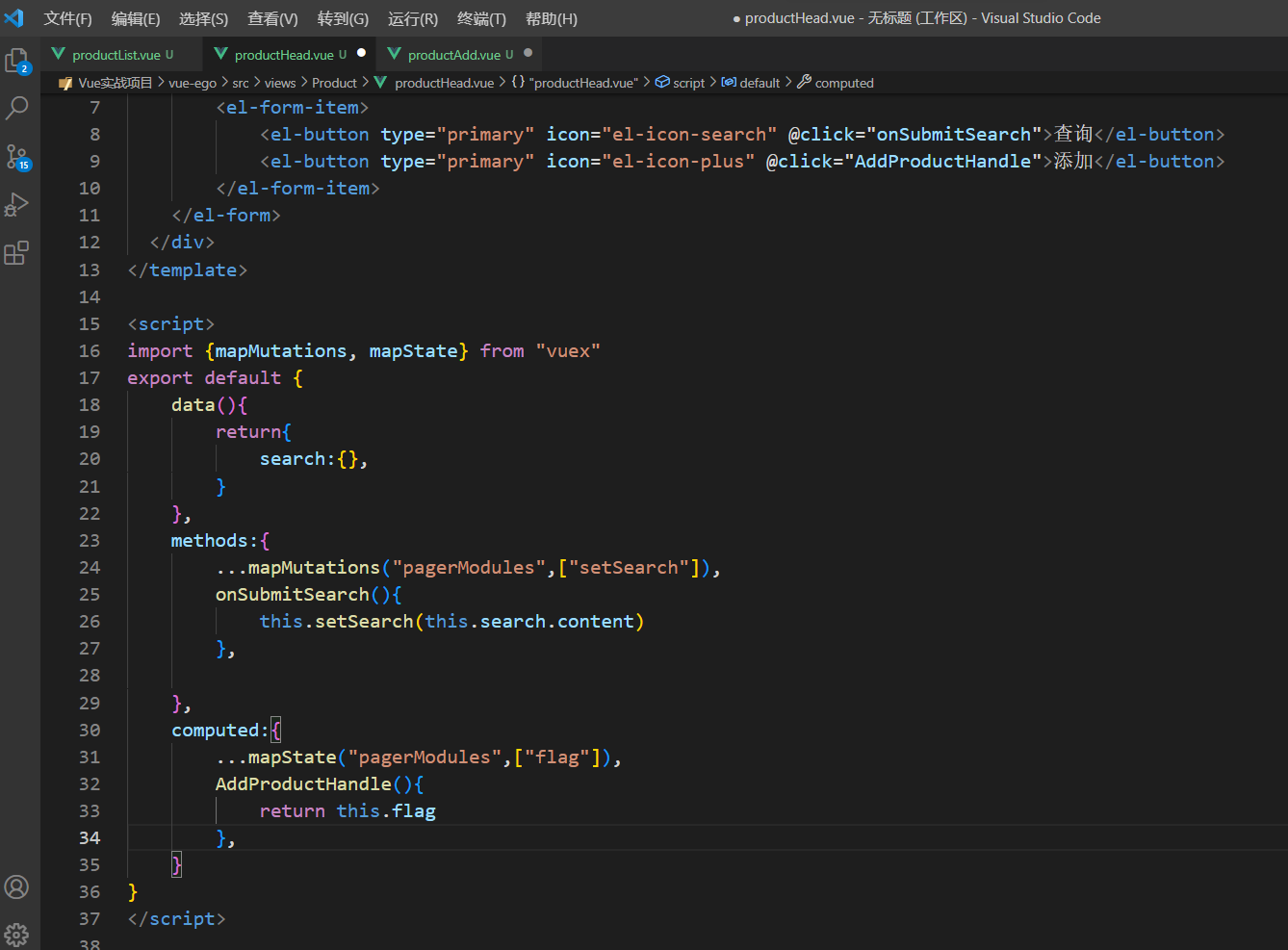Viewport: 1288px width, 950px height.
Task: Open the 转到(G) menu
Action: (343, 18)
